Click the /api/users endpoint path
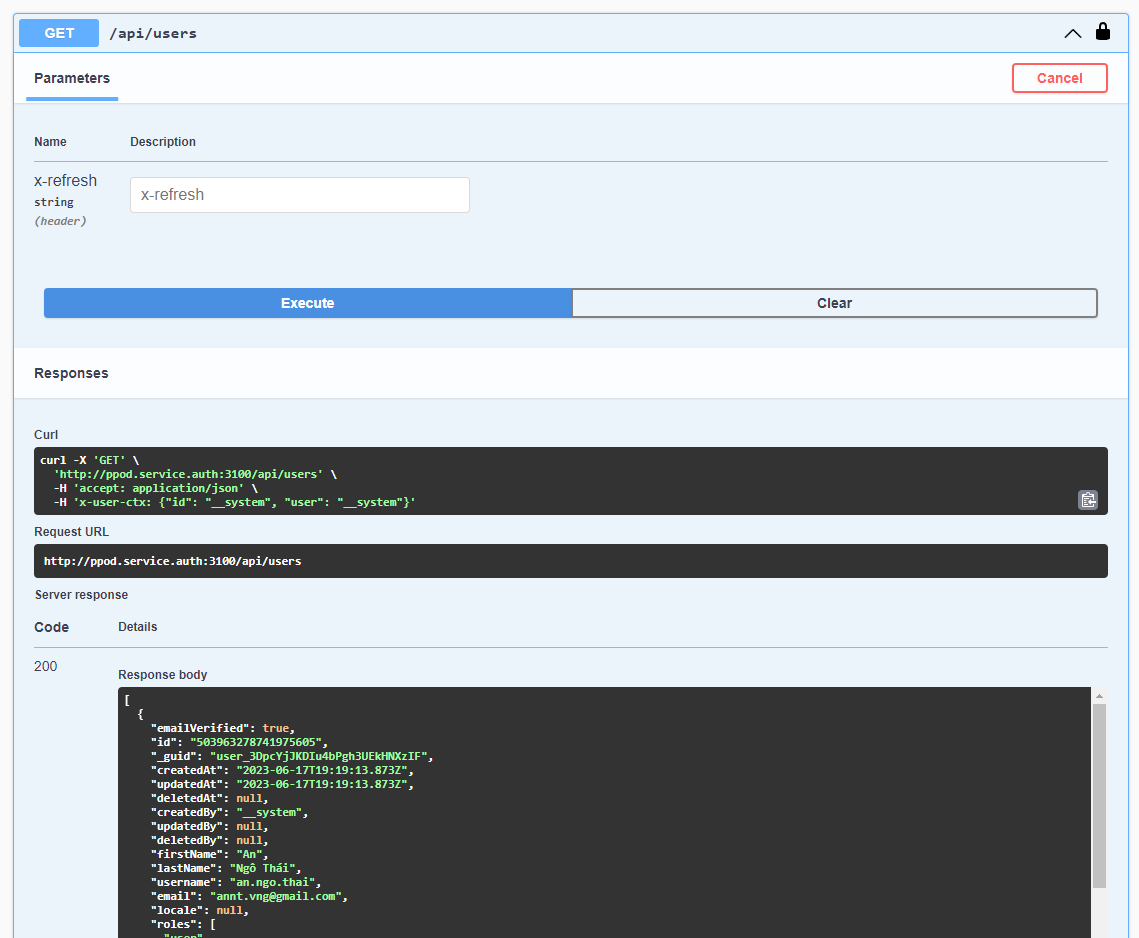Screen dimensions: 1139x938 pos(153,33)
